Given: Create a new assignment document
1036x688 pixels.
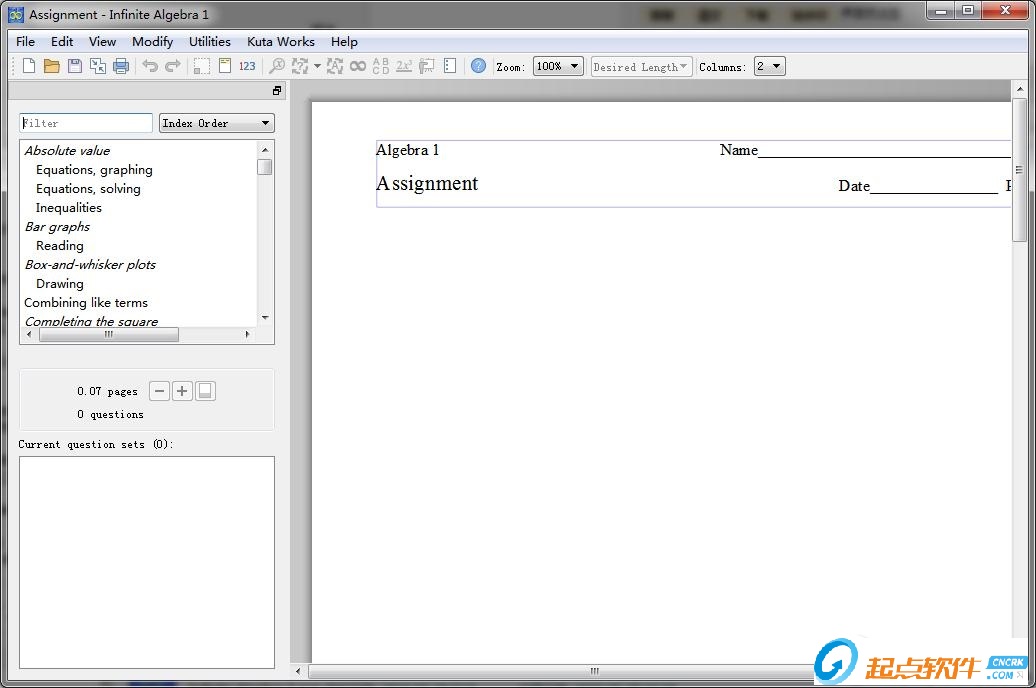Looking at the screenshot, I should (28, 66).
